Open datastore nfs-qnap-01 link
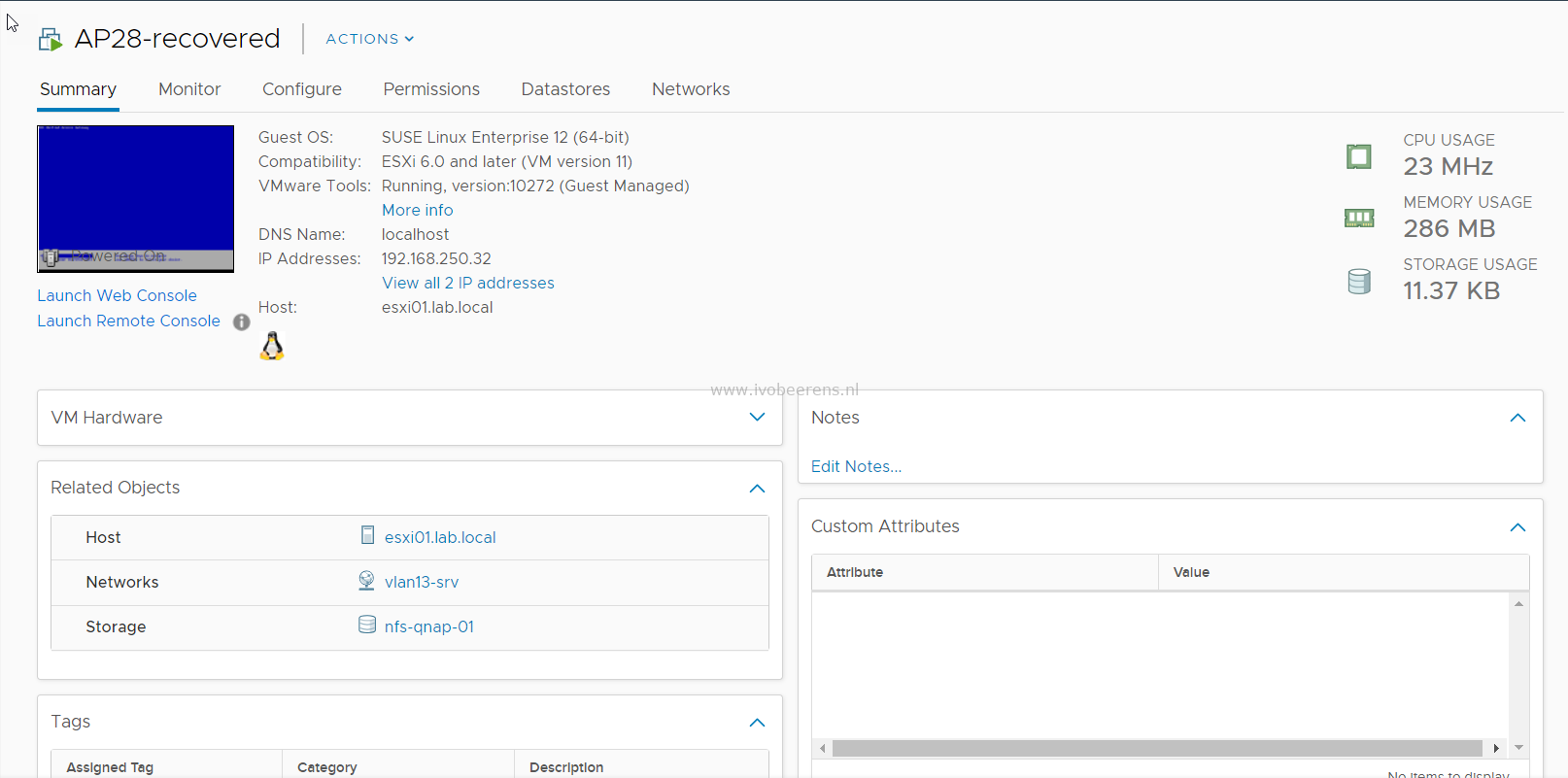1568x778 pixels. click(x=429, y=626)
